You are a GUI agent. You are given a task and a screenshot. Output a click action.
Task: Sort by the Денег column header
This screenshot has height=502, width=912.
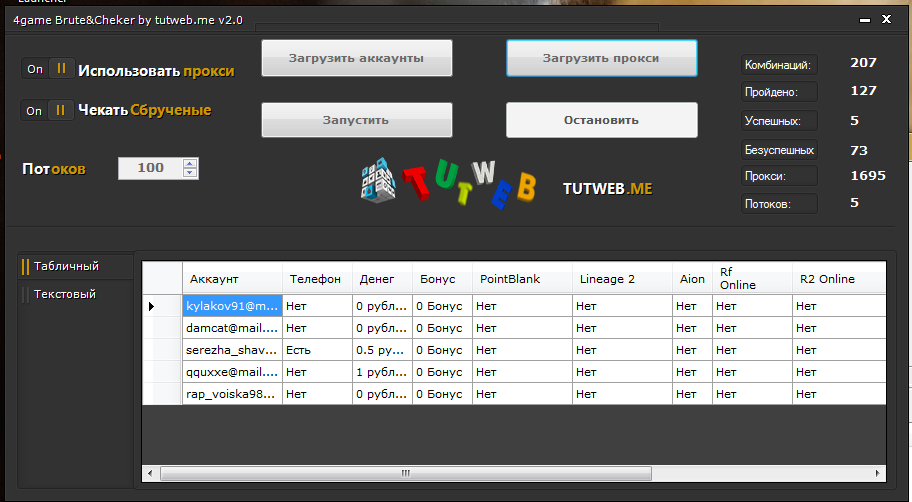coord(383,279)
